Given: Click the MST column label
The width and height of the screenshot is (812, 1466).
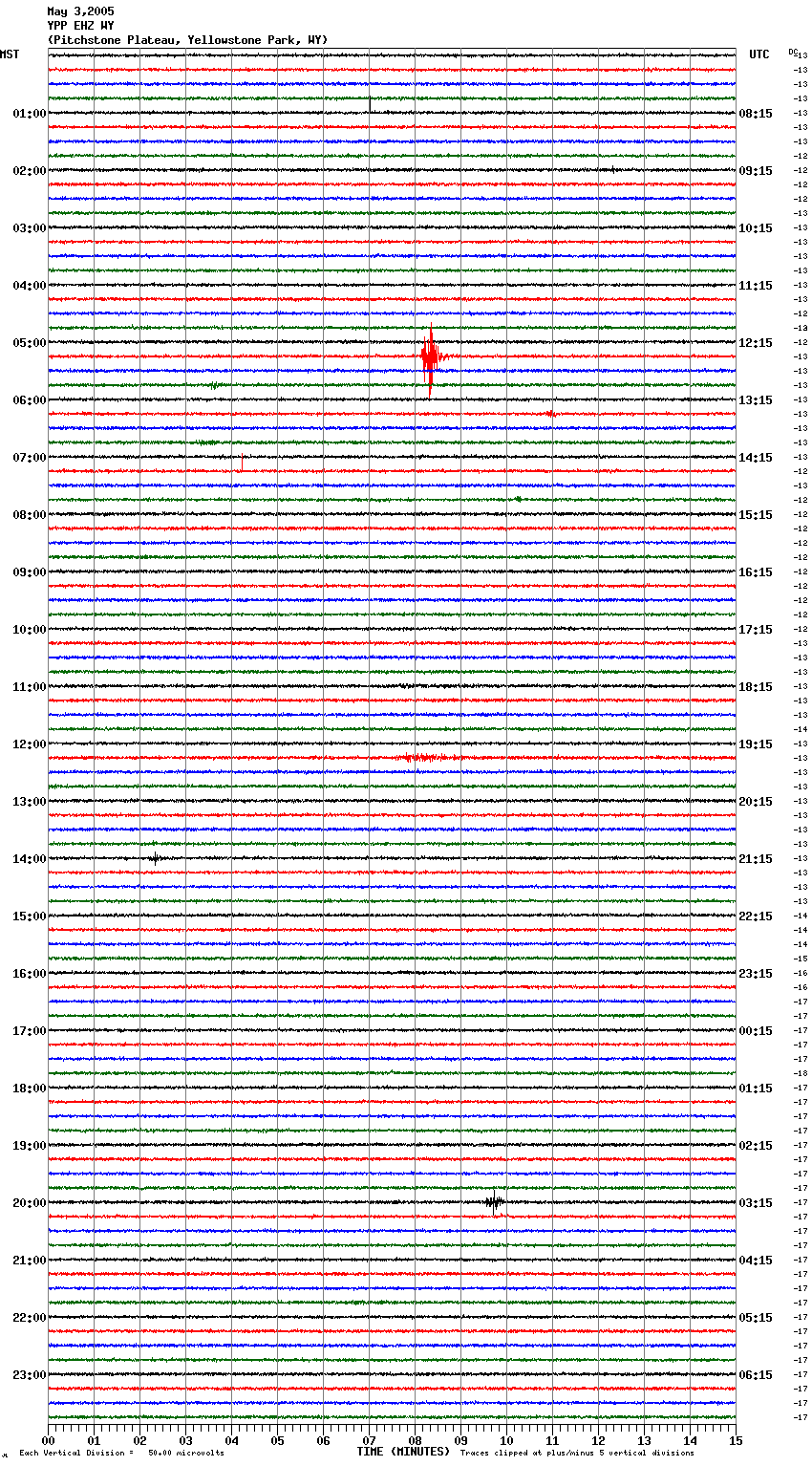Looking at the screenshot, I should coord(10,54).
